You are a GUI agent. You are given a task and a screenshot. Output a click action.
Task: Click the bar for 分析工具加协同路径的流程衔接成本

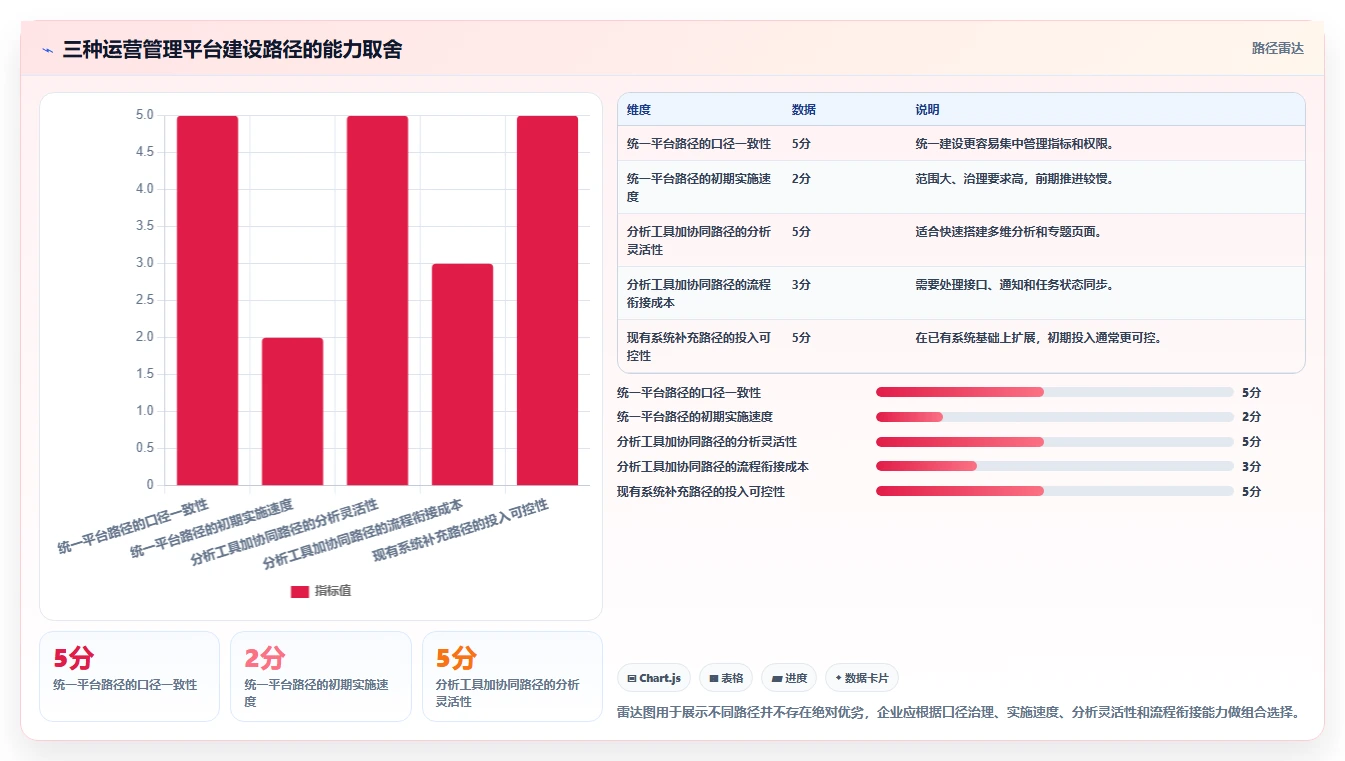(463, 375)
